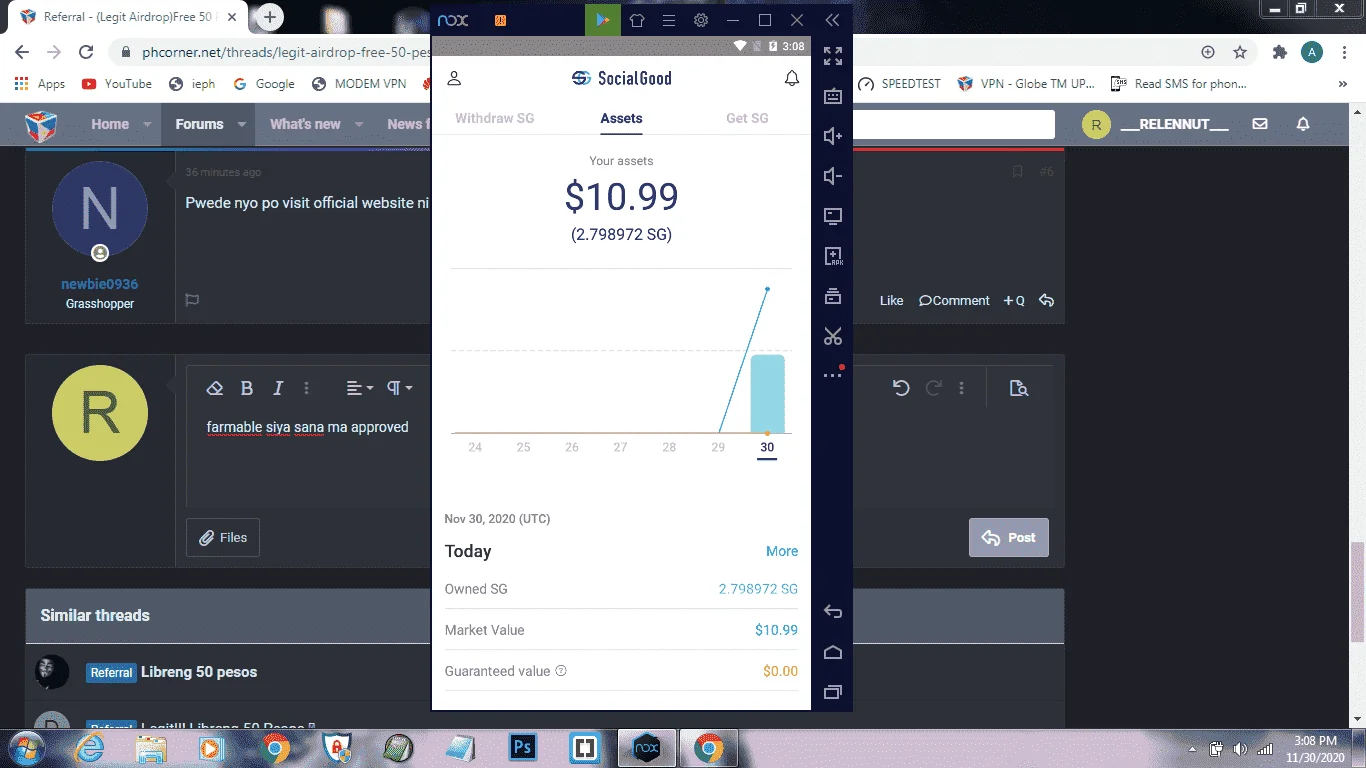
Task: Click the Owned SG value 2.798972 SG
Action: tap(758, 589)
